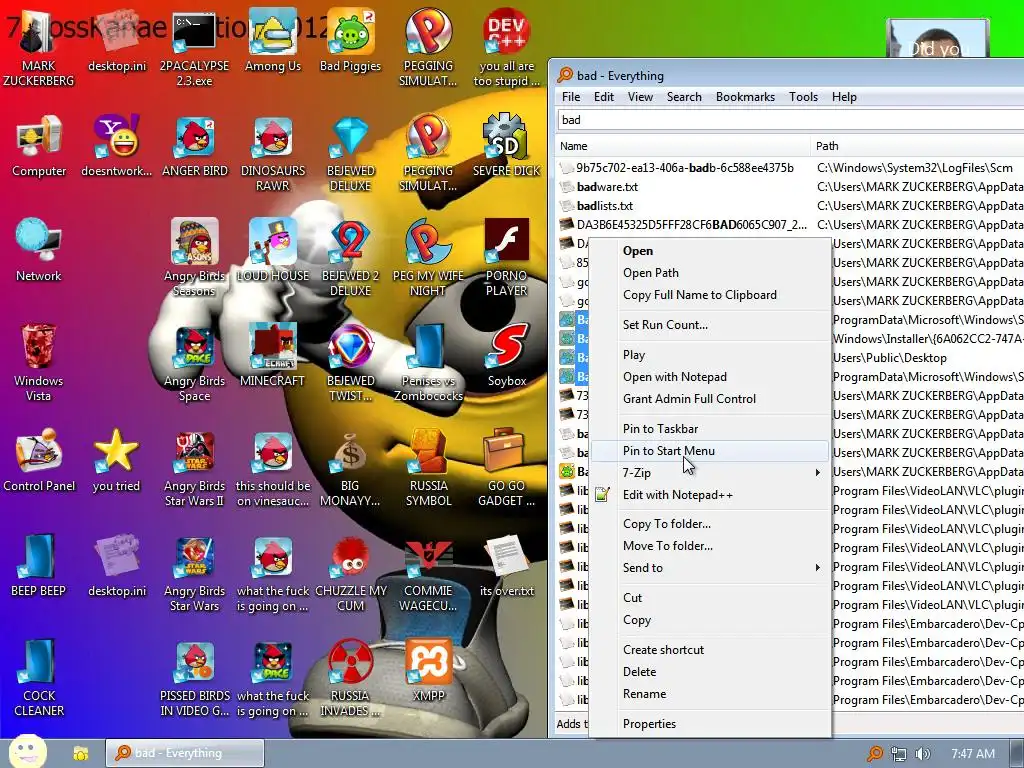Choose Set Run Count... entry

[710, 325]
